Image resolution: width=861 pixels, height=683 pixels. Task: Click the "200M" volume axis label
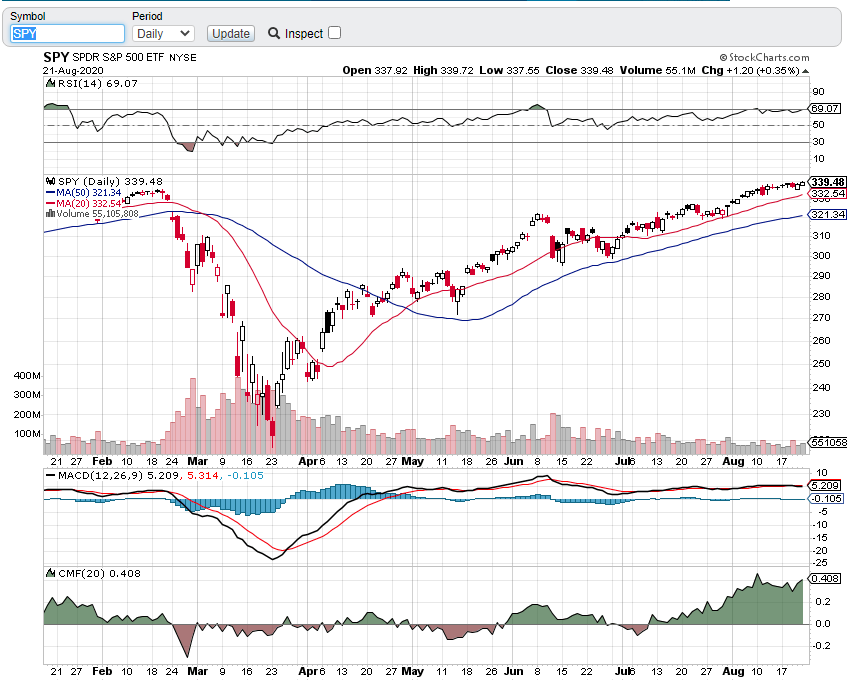point(27,415)
